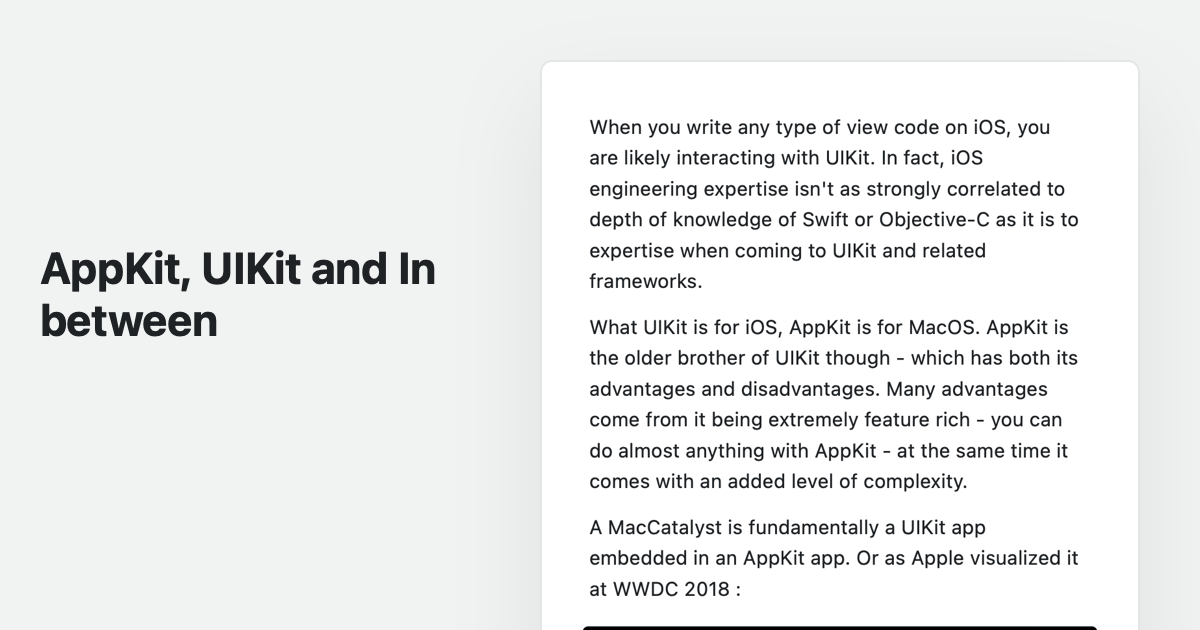Click the text "WWDC 2018" in the last paragraph
Screen dimensions: 1200x630
tap(671, 589)
